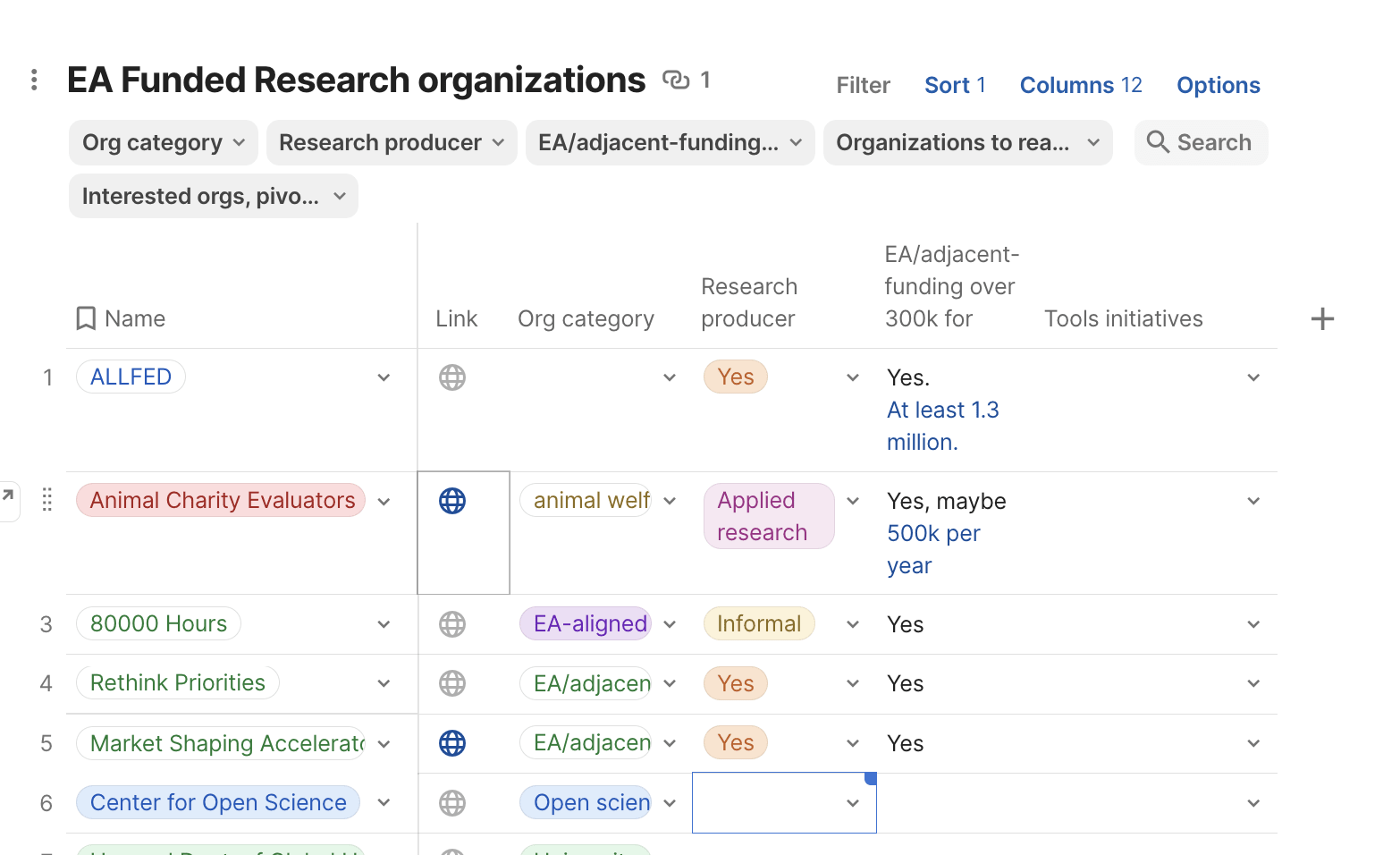Click the Animal Charity Evaluators globe link icon

pyautogui.click(x=452, y=501)
